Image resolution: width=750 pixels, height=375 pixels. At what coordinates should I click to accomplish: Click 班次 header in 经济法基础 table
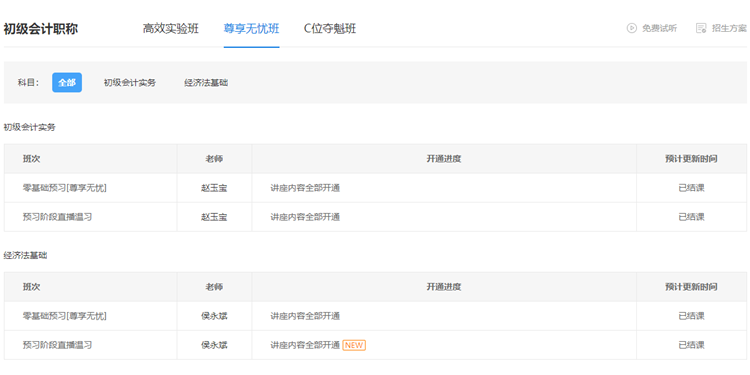coord(32,287)
